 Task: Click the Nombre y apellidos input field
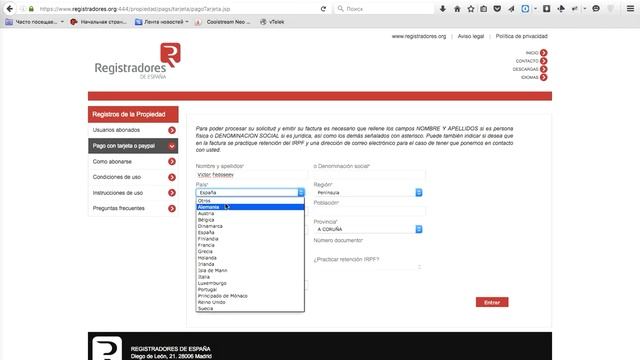point(251,175)
